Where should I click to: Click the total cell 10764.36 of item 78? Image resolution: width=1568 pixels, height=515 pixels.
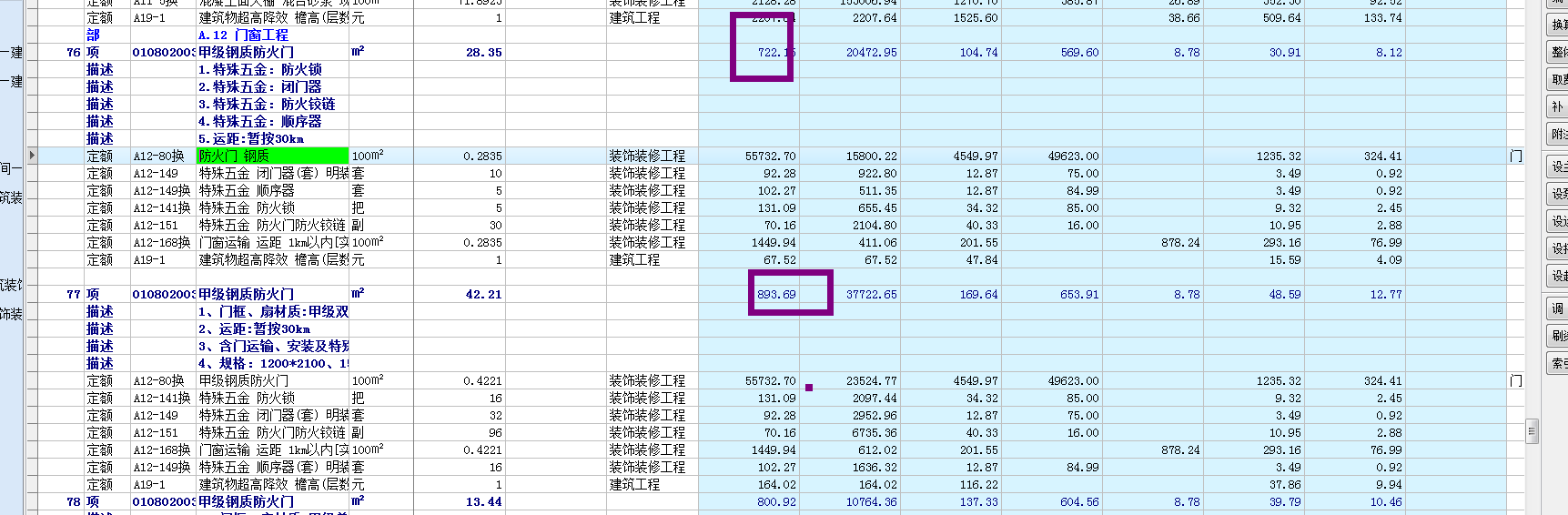pos(871,501)
